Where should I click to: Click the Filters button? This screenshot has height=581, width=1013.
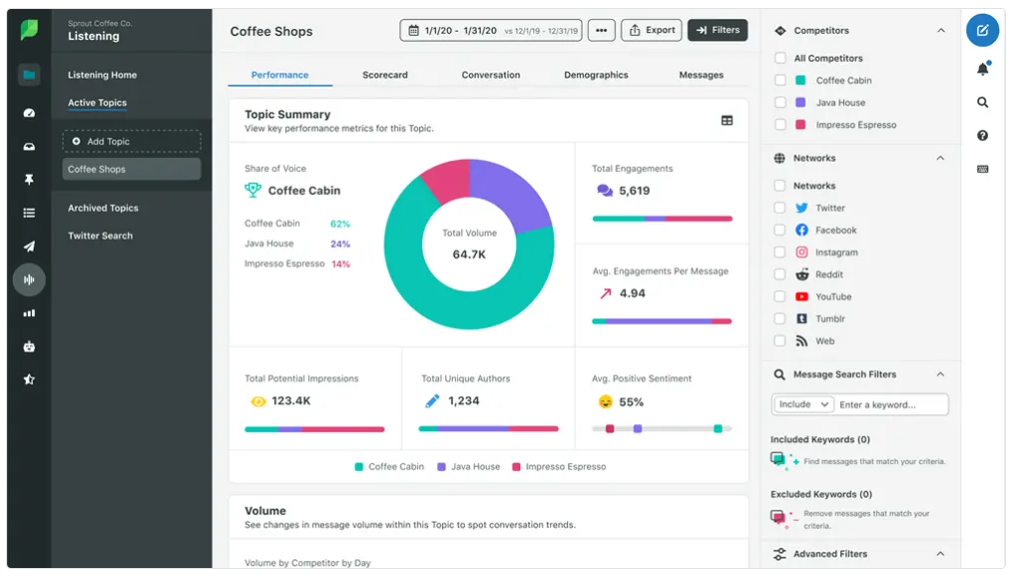[x=718, y=30]
